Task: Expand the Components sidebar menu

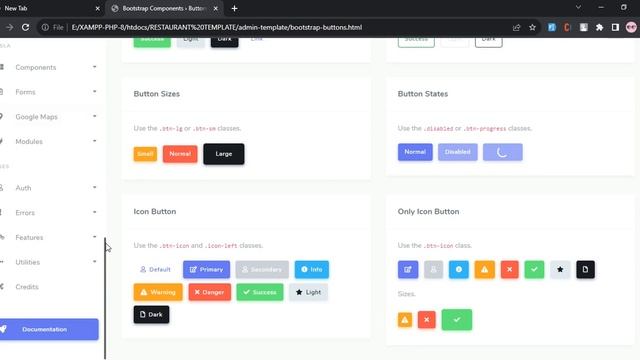Action: (x=49, y=67)
